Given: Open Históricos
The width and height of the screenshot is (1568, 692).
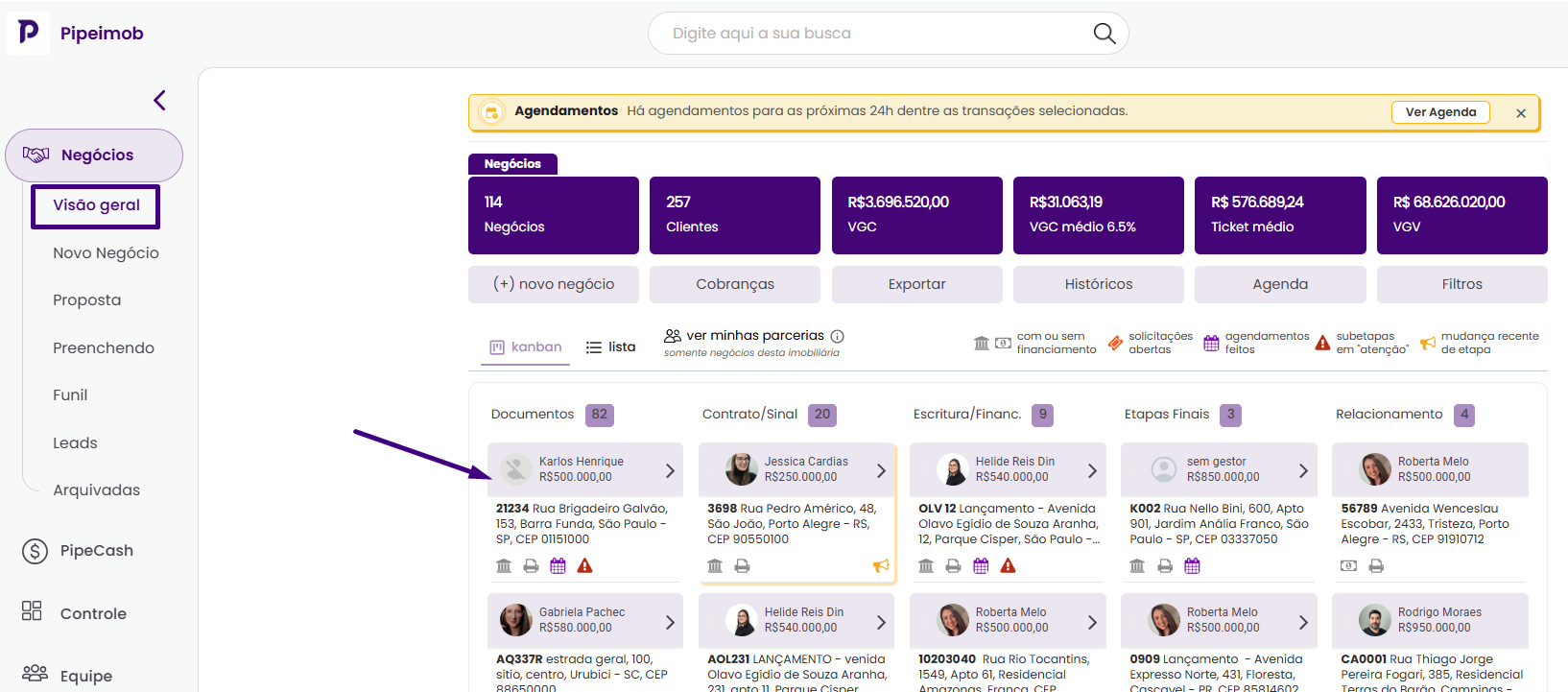Looking at the screenshot, I should [1099, 284].
